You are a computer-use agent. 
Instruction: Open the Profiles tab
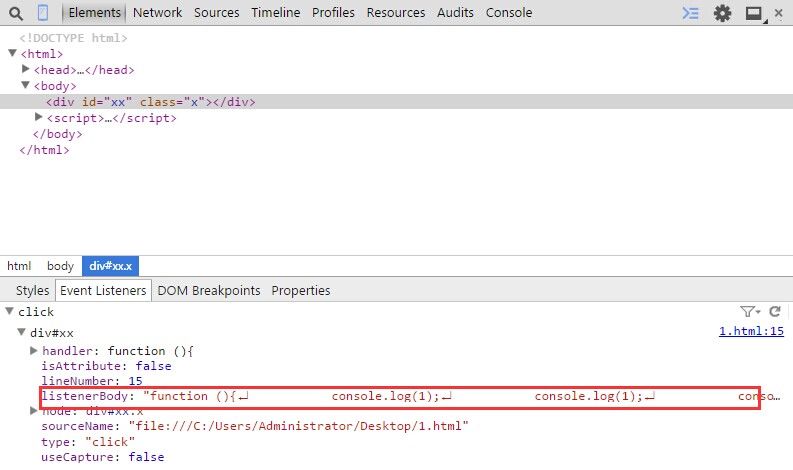point(333,13)
